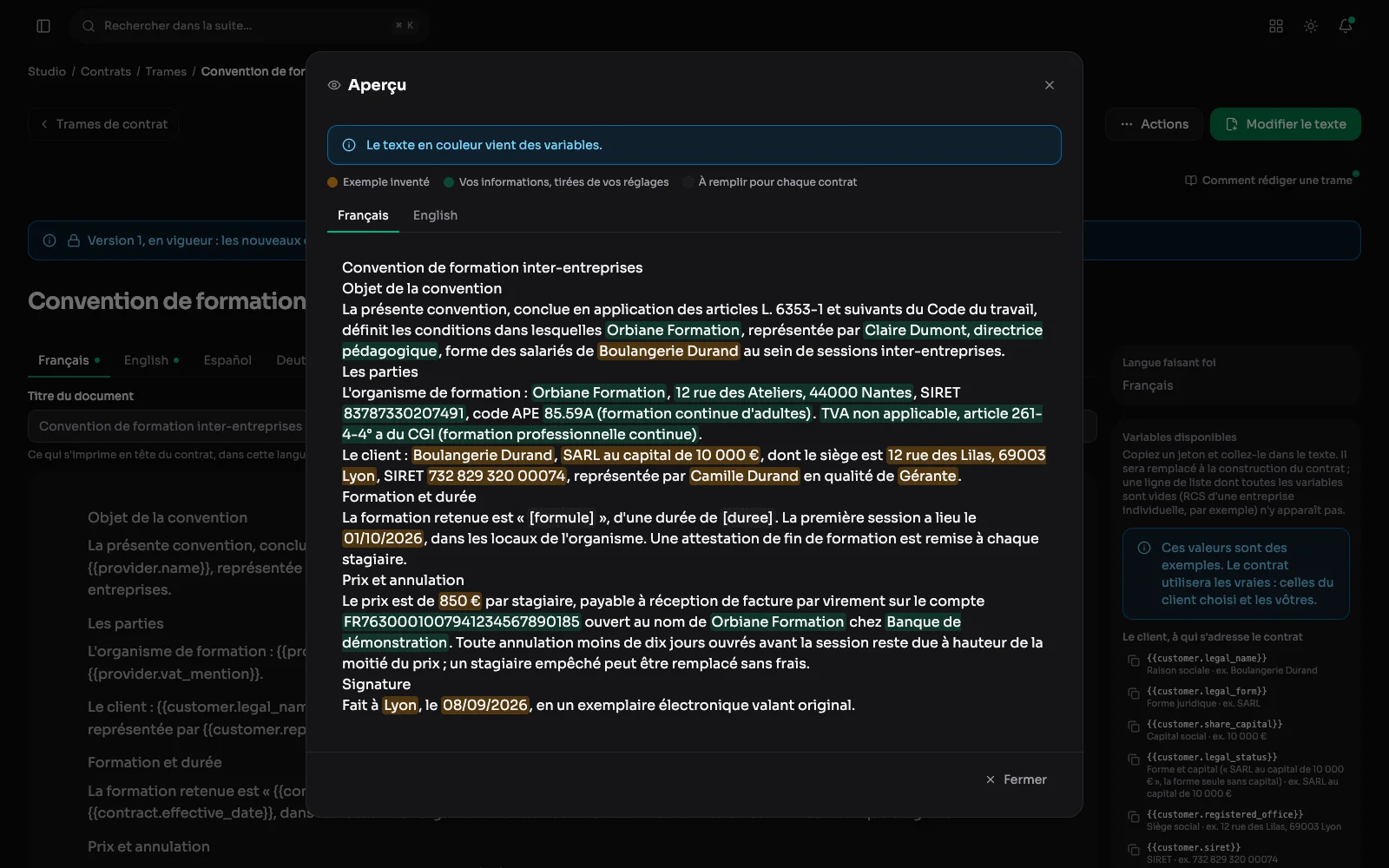Copy the customer.share_capital variable token
Image resolution: width=1389 pixels, height=868 pixels.
1134,727
